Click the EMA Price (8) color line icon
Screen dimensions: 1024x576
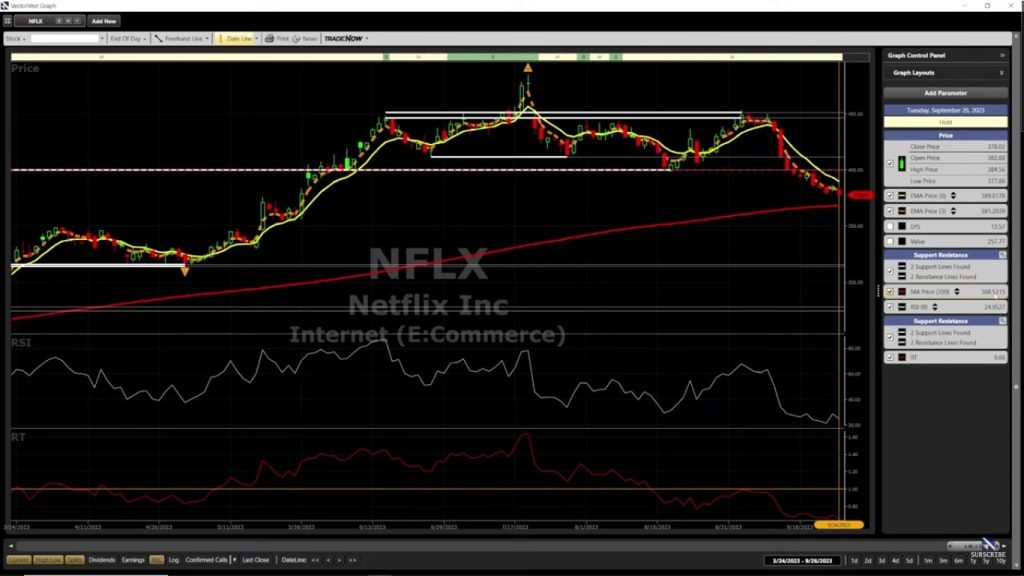click(903, 195)
